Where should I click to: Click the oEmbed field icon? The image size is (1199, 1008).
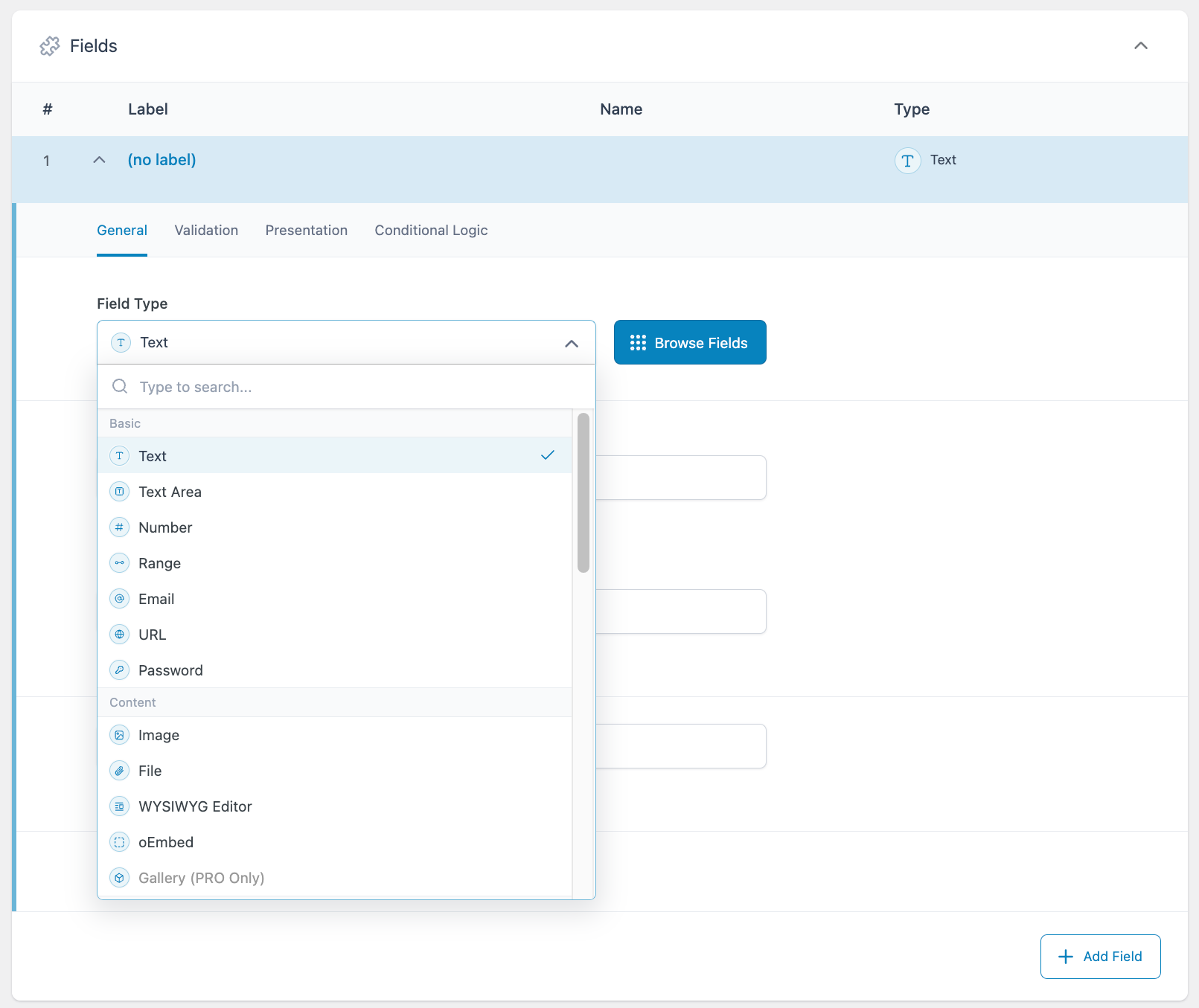click(x=119, y=841)
